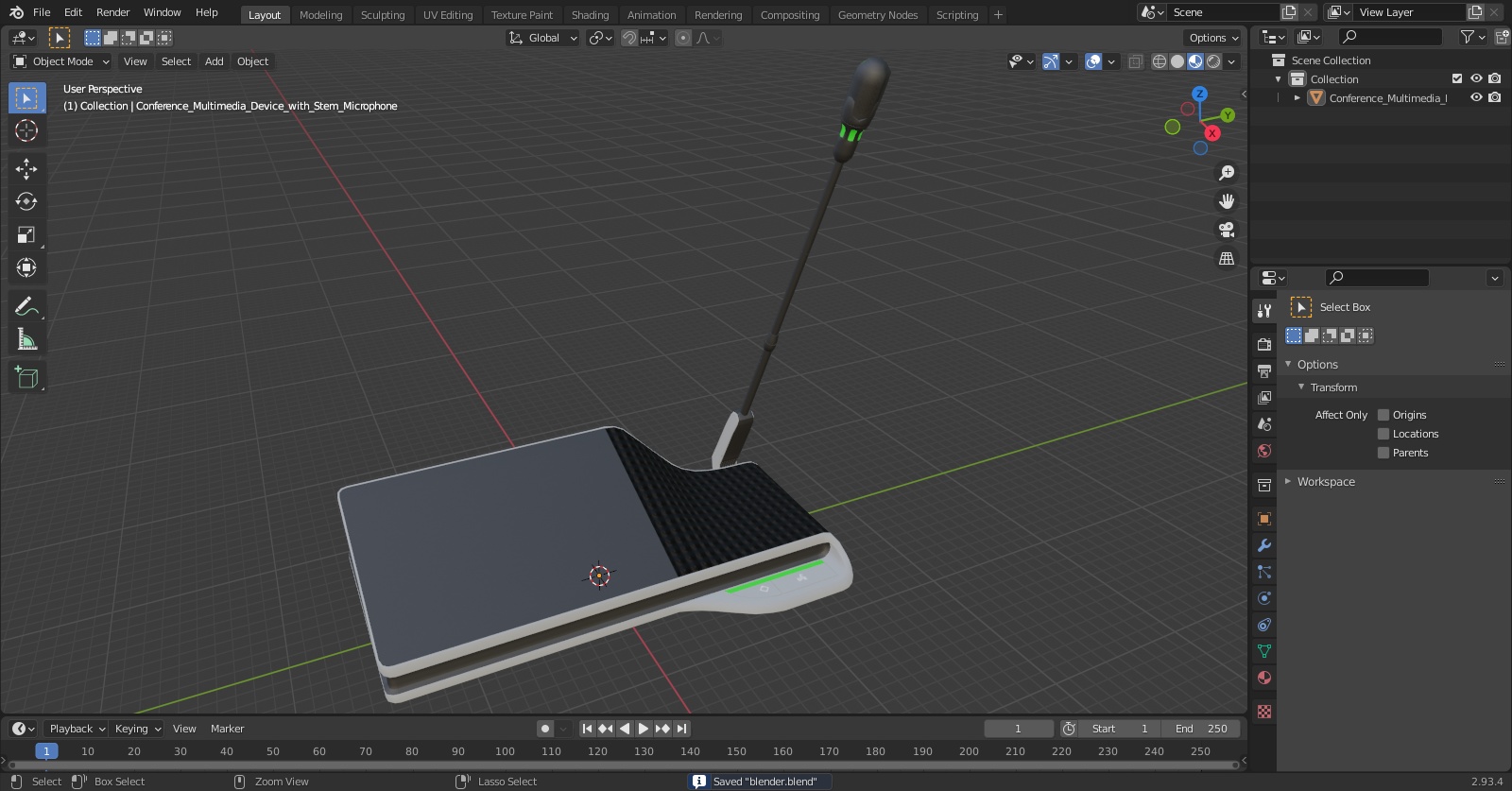Jump to the end frame

(681, 729)
